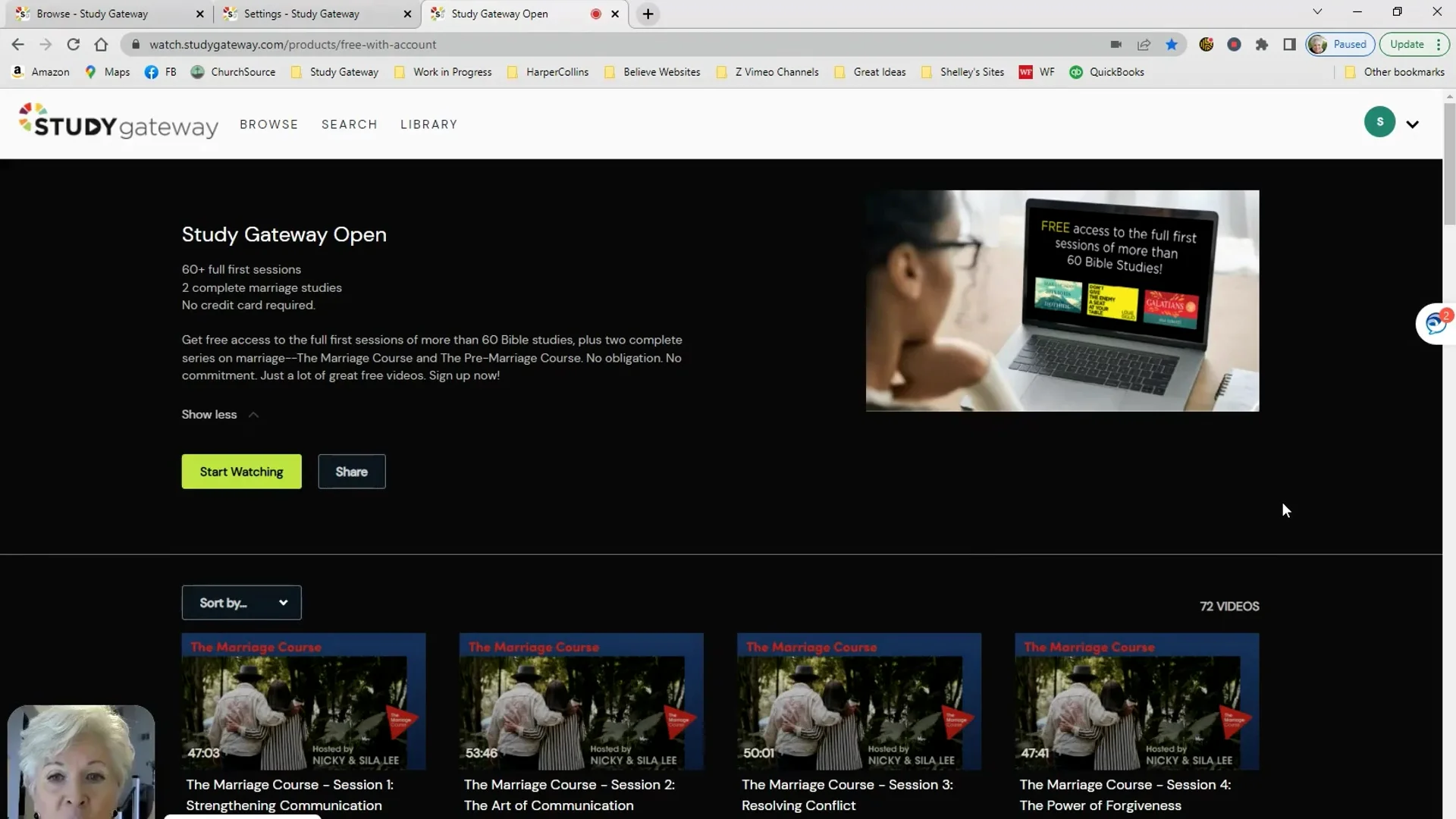
Task: Open the Sort by dropdown
Action: coord(241,603)
